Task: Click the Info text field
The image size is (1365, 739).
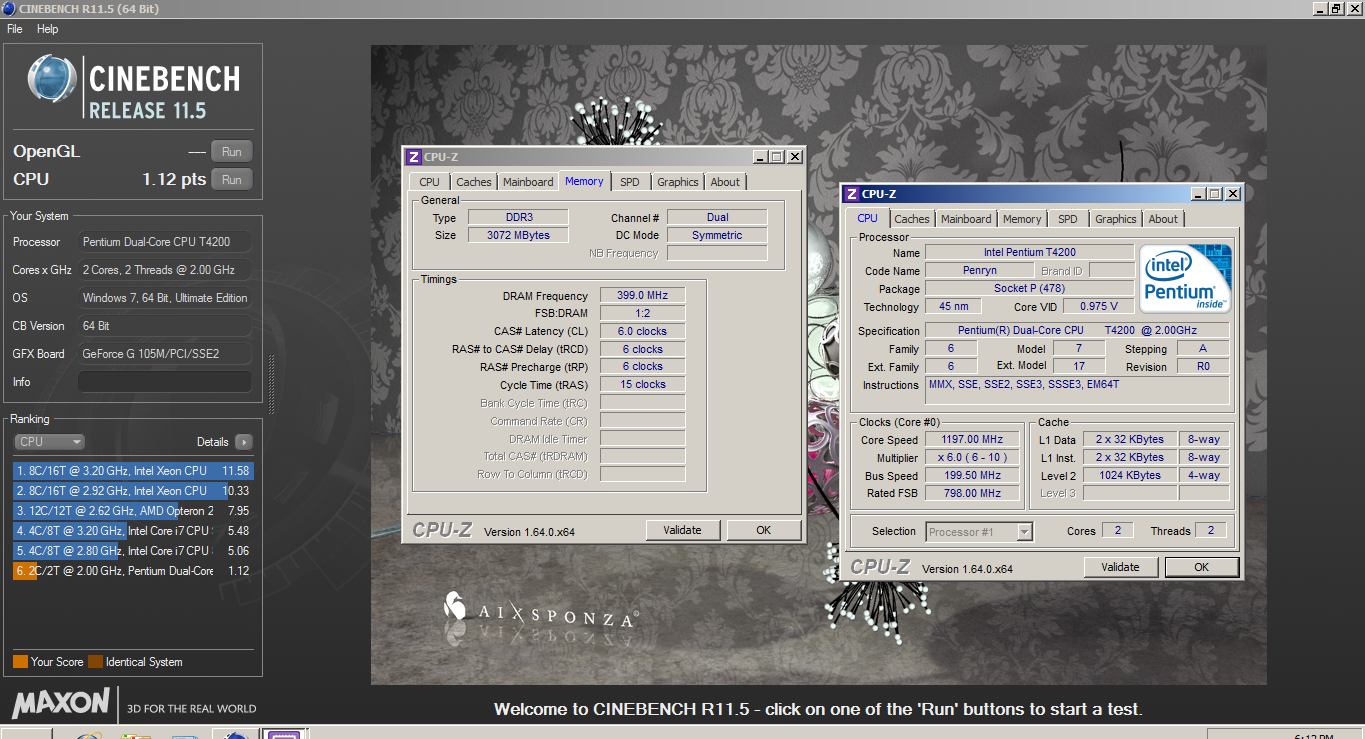Action: (165, 382)
